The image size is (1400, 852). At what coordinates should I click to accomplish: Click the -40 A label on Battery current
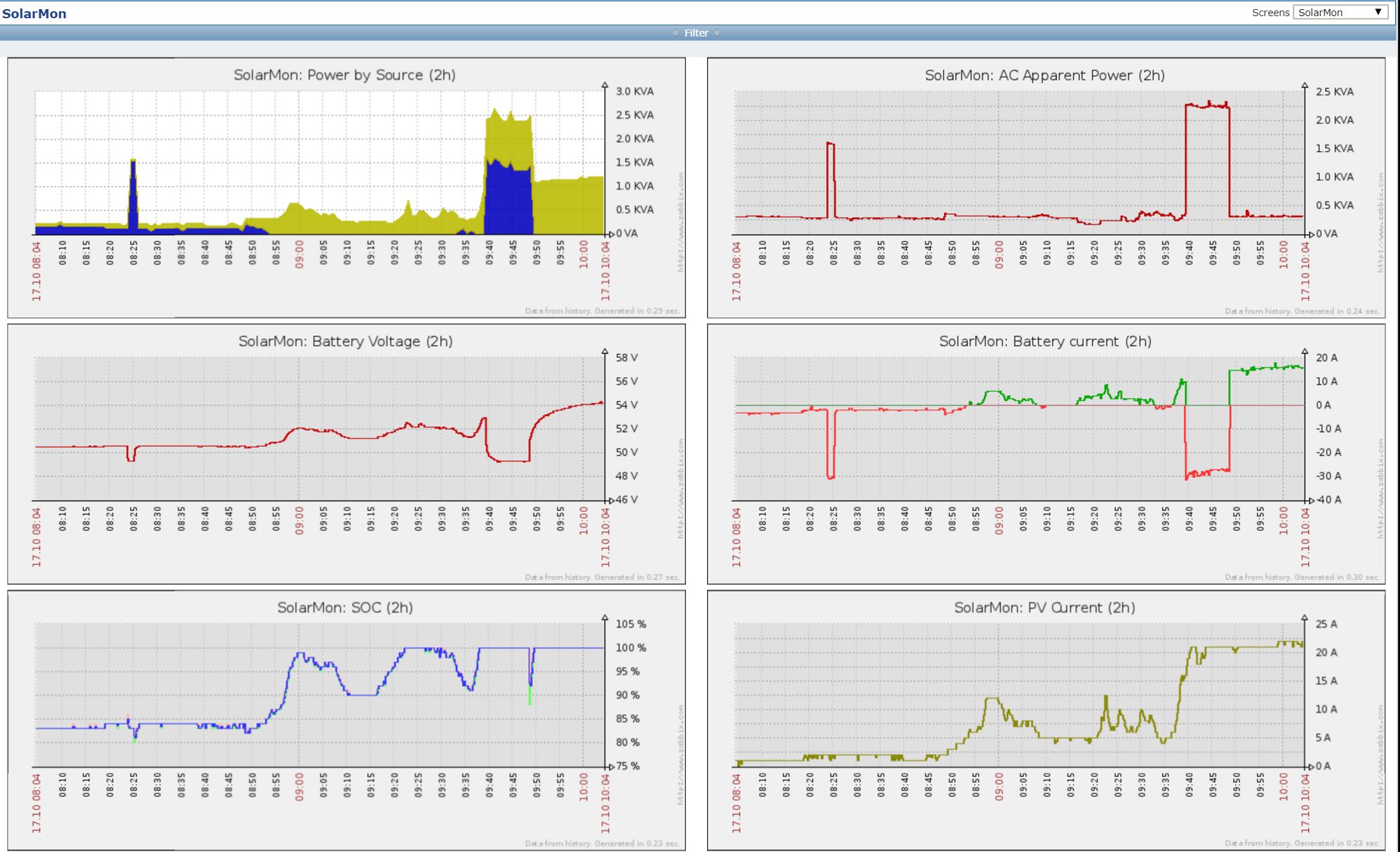coord(1328,500)
